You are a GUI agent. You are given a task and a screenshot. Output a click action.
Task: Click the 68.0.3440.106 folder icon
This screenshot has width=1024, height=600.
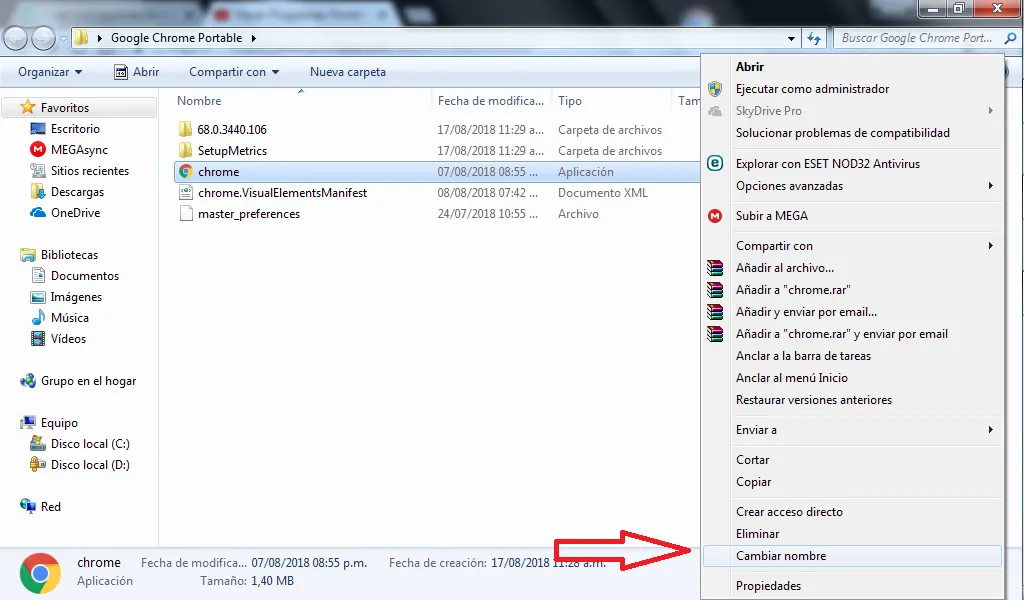click(x=186, y=129)
